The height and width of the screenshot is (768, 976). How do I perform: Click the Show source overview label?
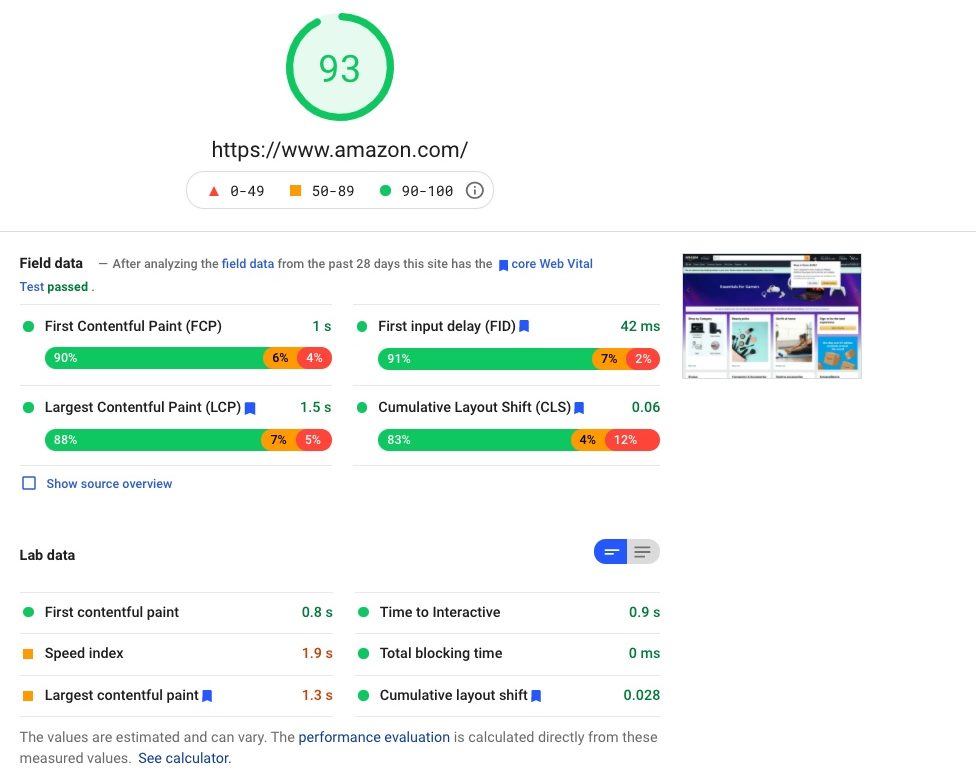[x=109, y=484]
